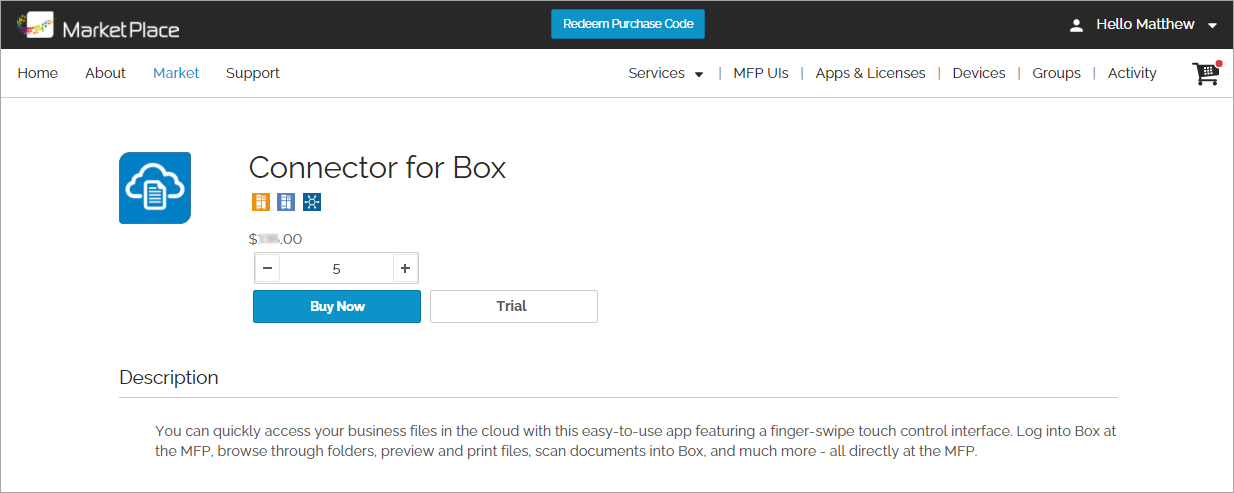The image size is (1234, 493).
Task: Click the dark blue network badge icon
Action: coord(312,202)
